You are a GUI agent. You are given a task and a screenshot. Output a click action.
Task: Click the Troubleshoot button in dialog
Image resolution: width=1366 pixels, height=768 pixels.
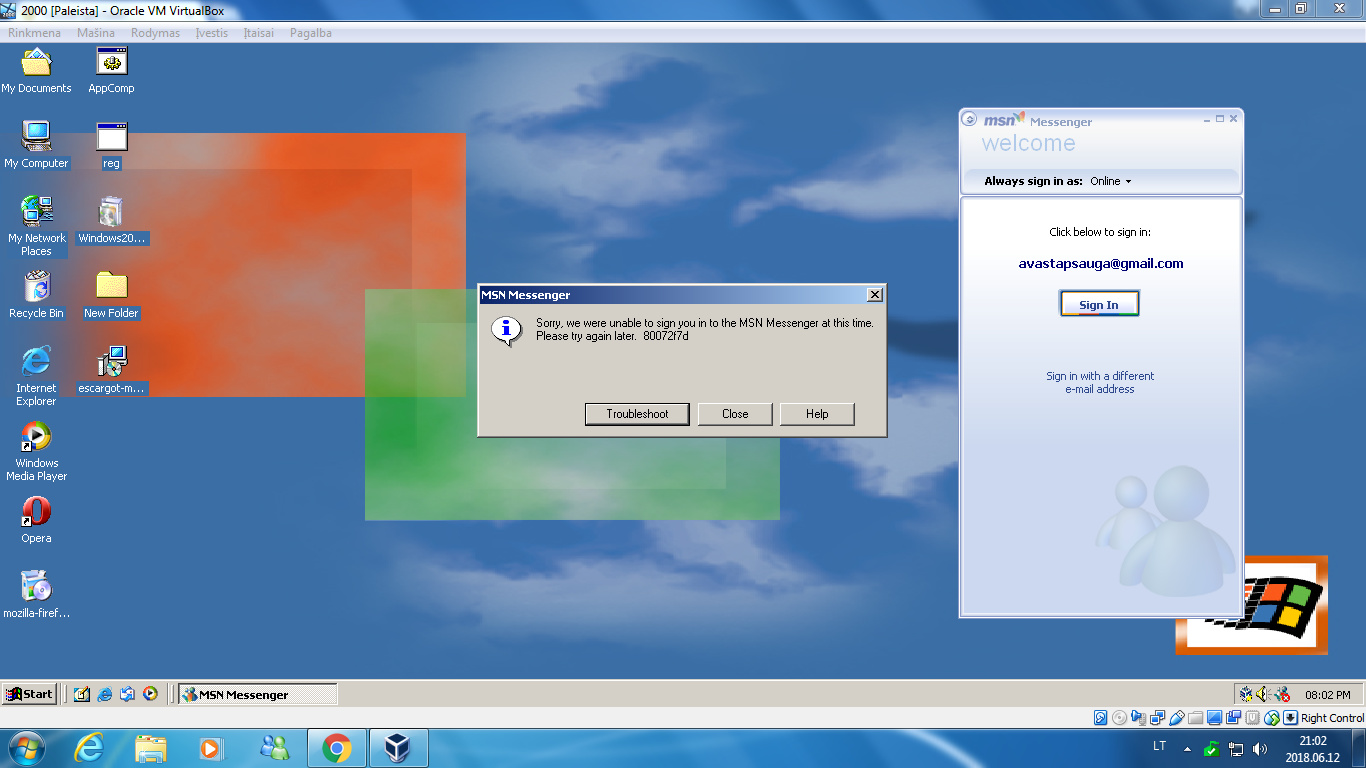[x=637, y=414]
